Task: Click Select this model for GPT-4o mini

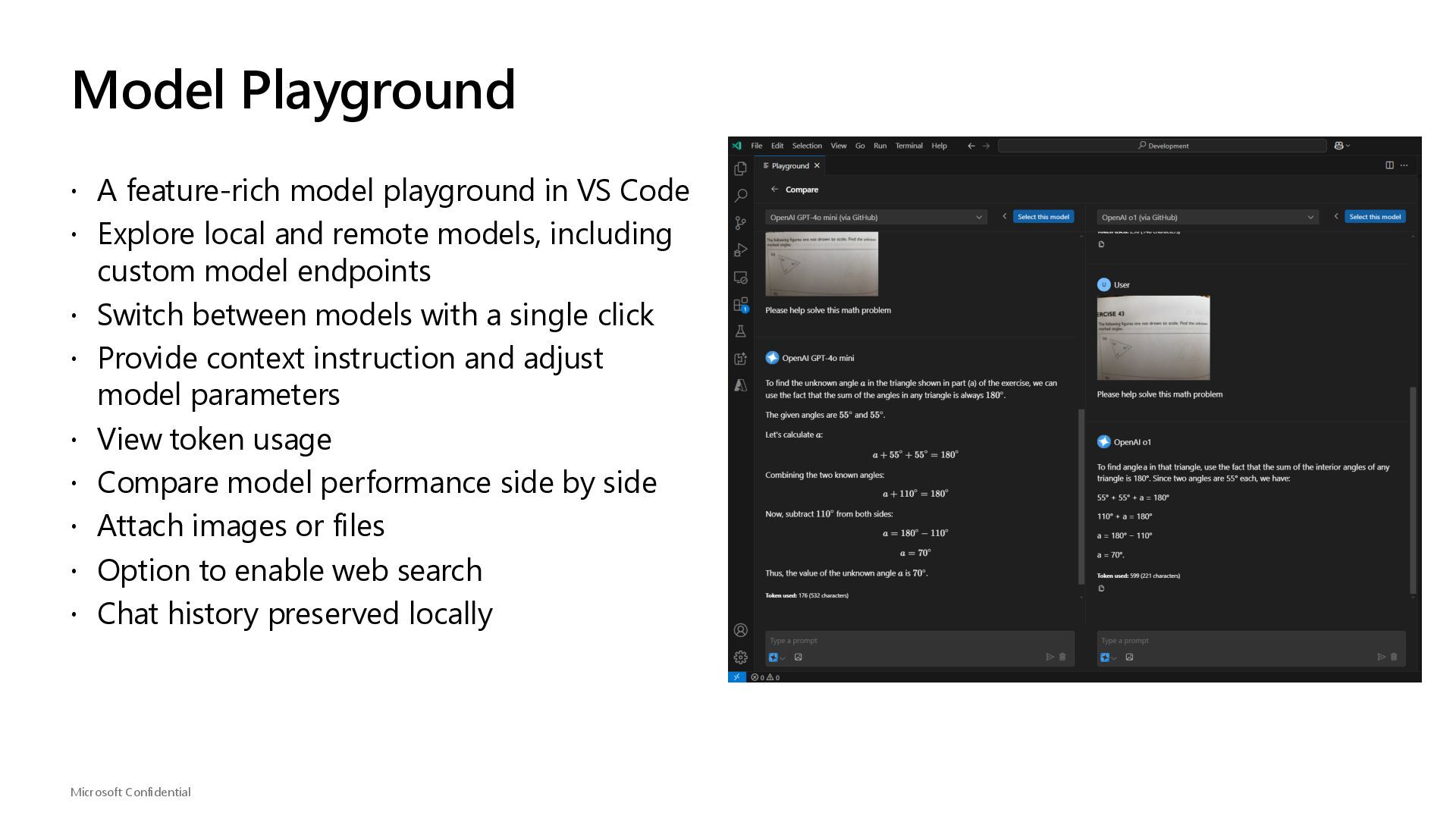Action: pyautogui.click(x=1043, y=217)
